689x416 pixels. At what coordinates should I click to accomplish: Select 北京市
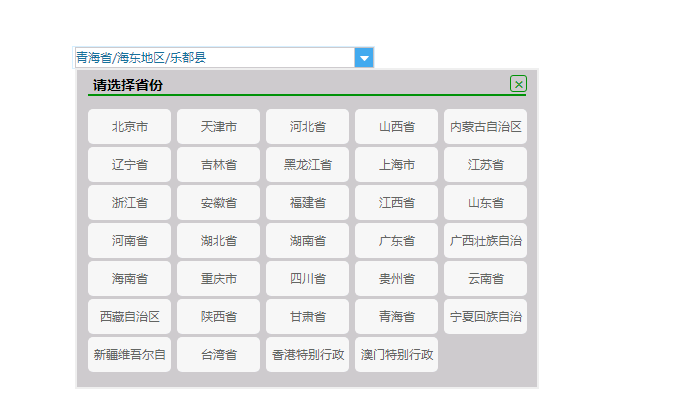click(129, 127)
